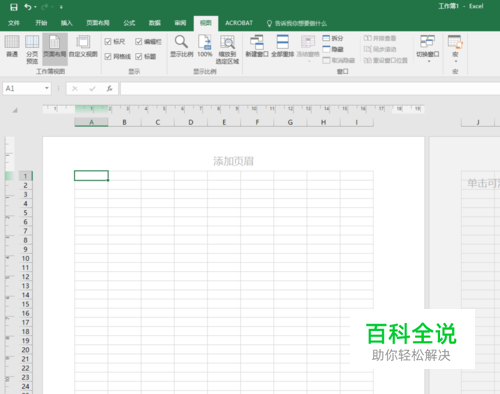Click the Undo arrow icon

(x=28, y=7)
